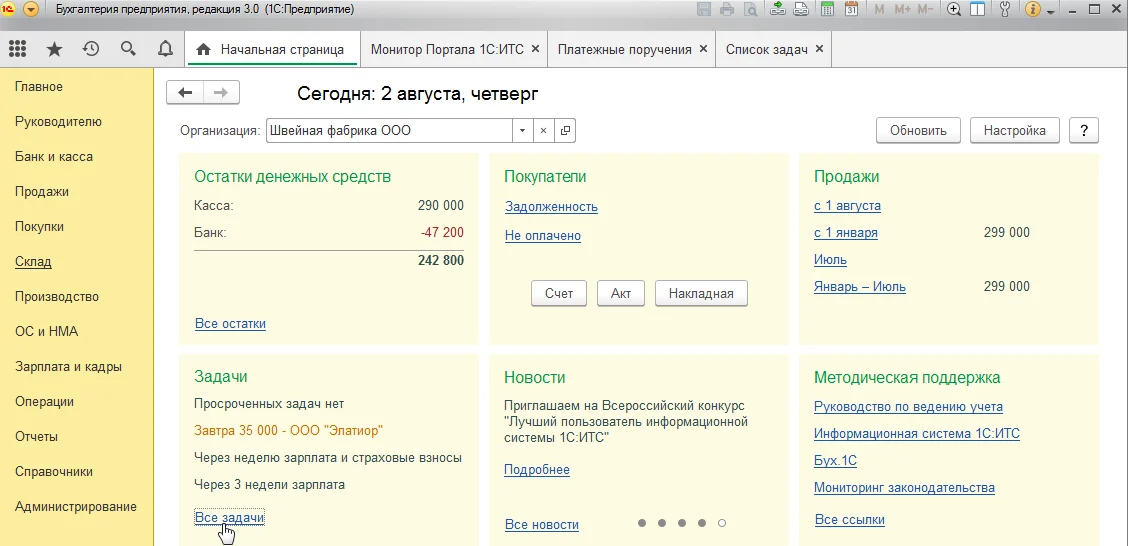Screen dimensions: 1128x546
Task: Open the Все задачи link
Action: [x=229, y=518]
